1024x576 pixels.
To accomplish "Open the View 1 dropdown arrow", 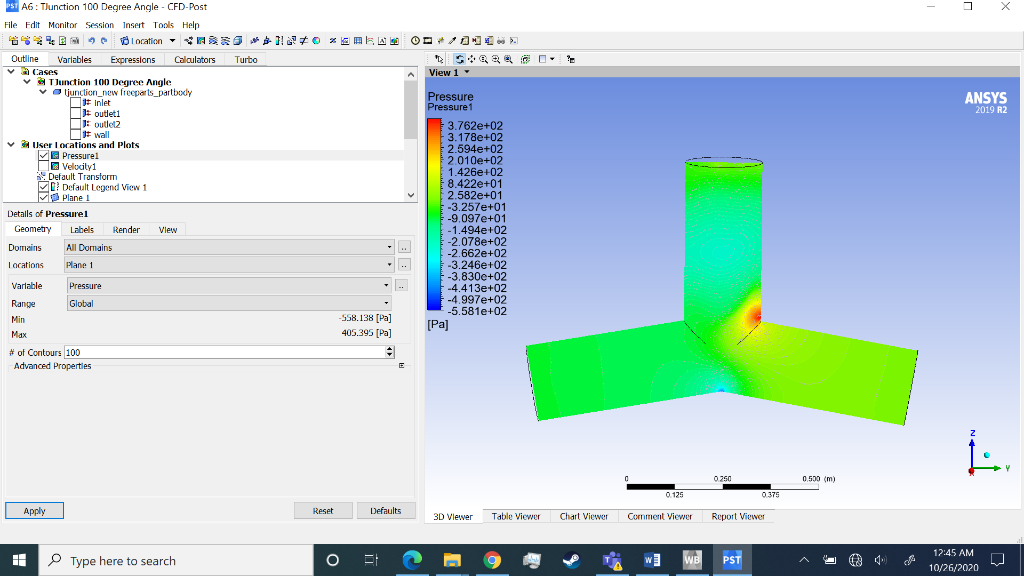I will [466, 72].
